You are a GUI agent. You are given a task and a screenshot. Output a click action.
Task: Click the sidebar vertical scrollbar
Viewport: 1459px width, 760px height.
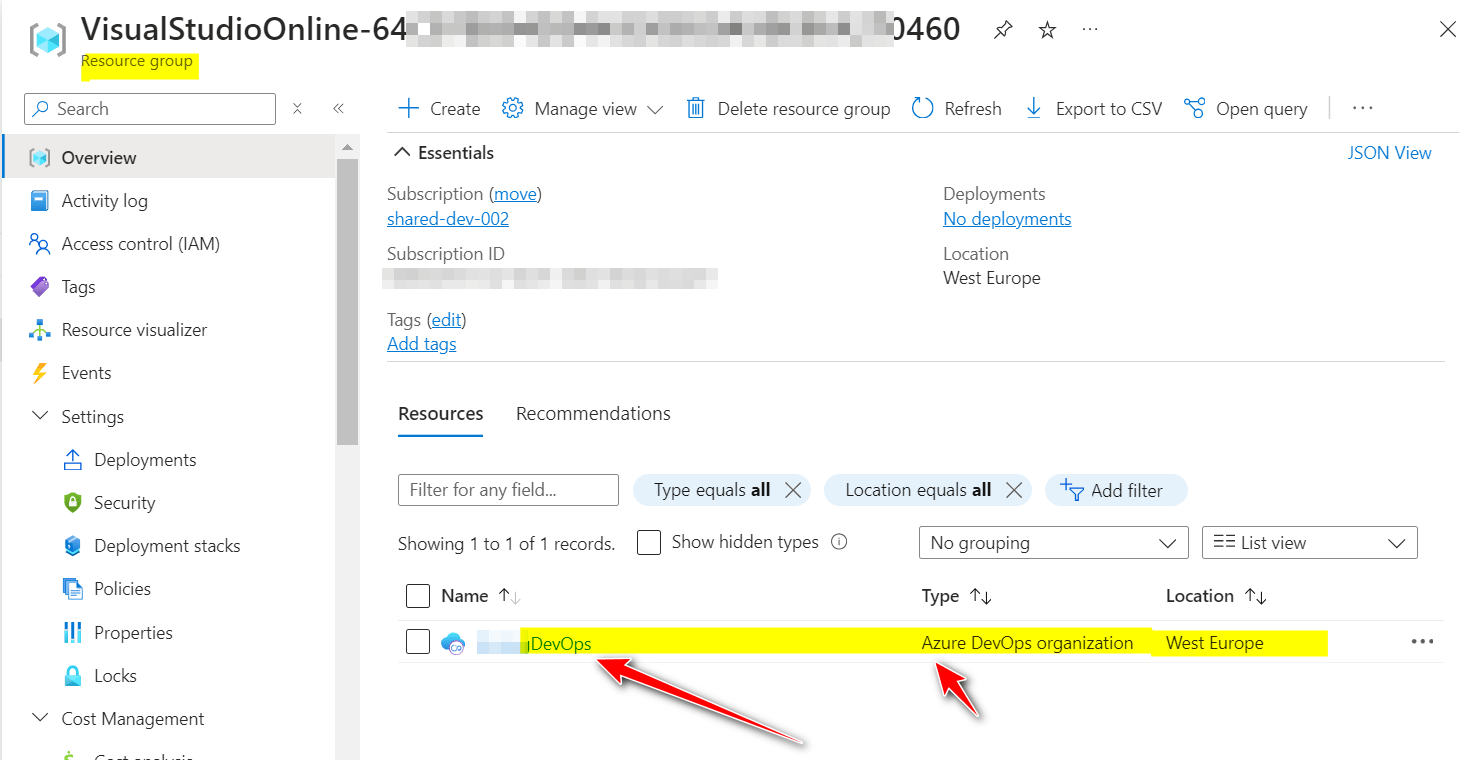[347, 300]
